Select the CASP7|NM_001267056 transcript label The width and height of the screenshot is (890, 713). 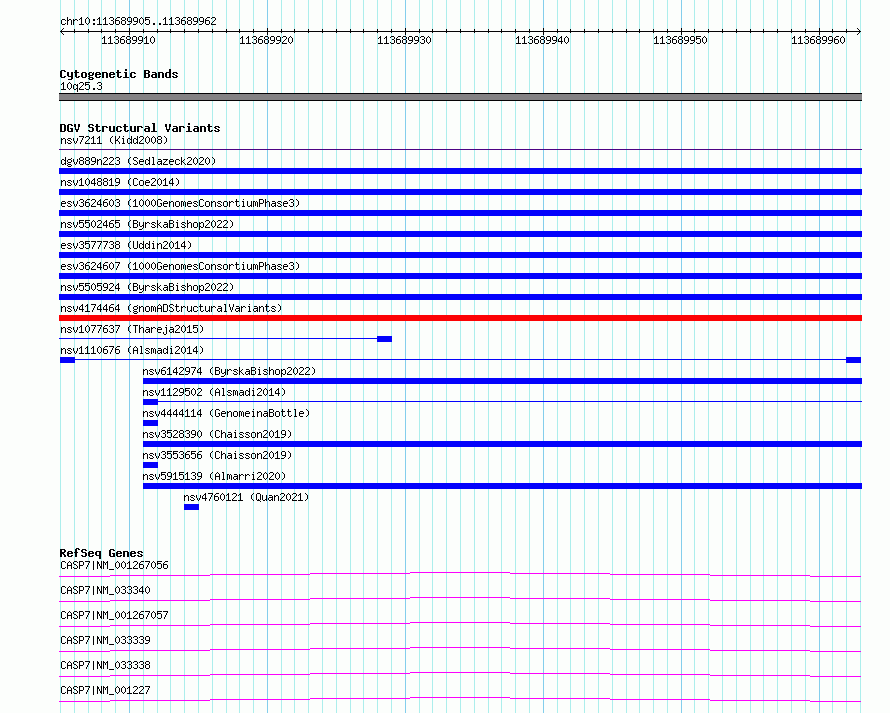pyautogui.click(x=114, y=566)
